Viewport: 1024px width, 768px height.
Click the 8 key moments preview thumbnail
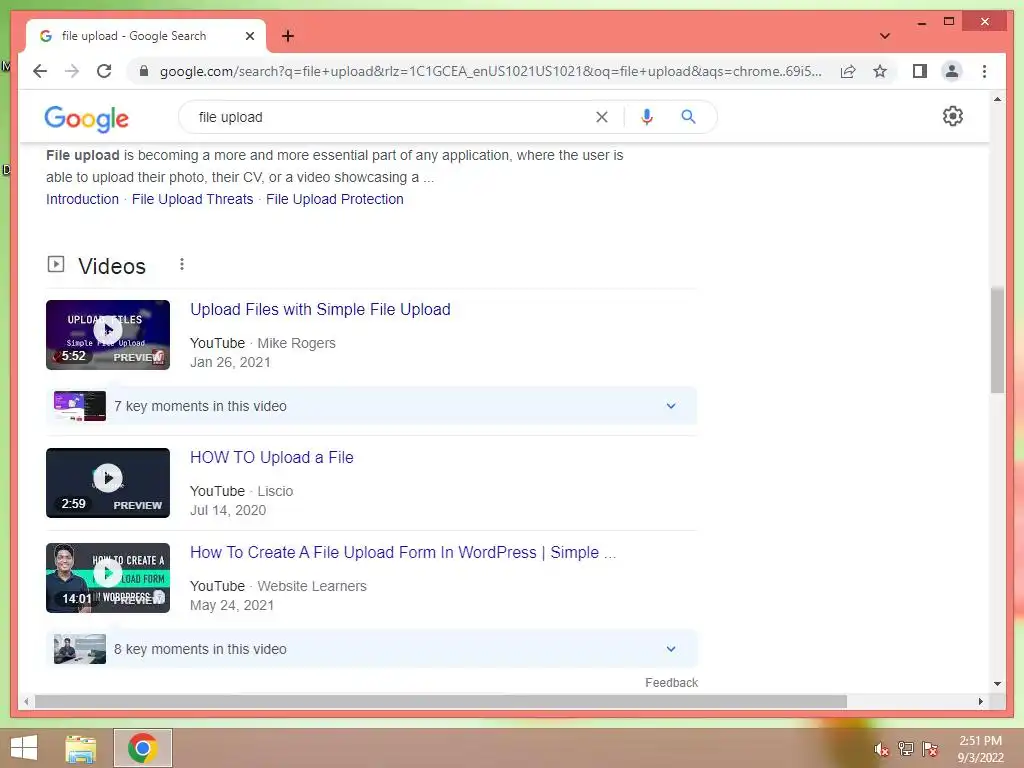click(x=80, y=649)
